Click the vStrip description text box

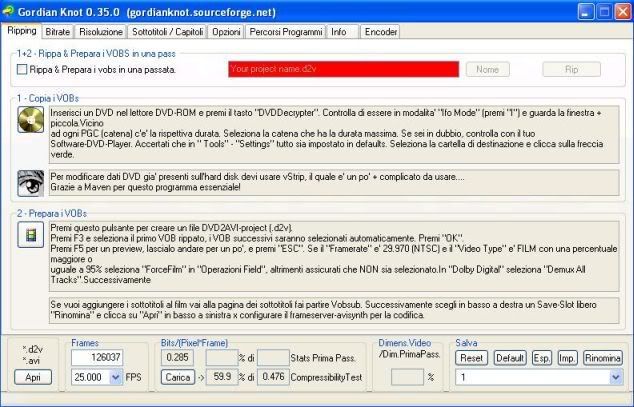pos(334,182)
